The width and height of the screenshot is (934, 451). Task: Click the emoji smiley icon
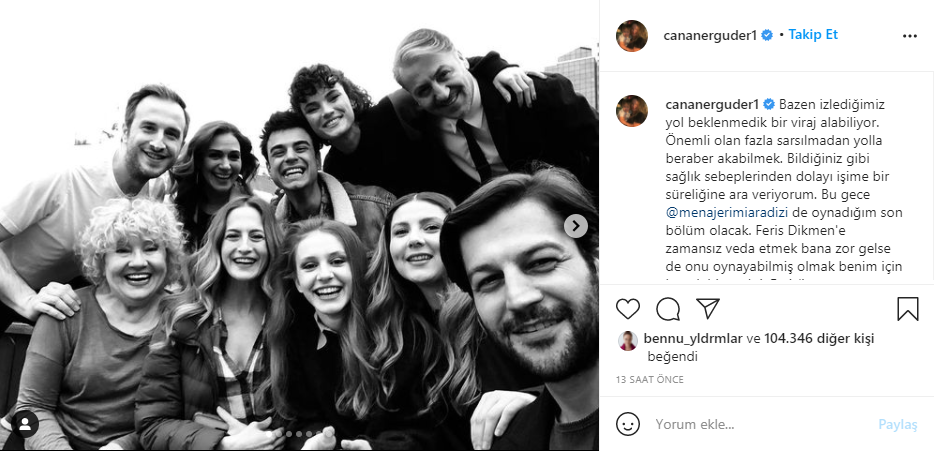[628, 424]
